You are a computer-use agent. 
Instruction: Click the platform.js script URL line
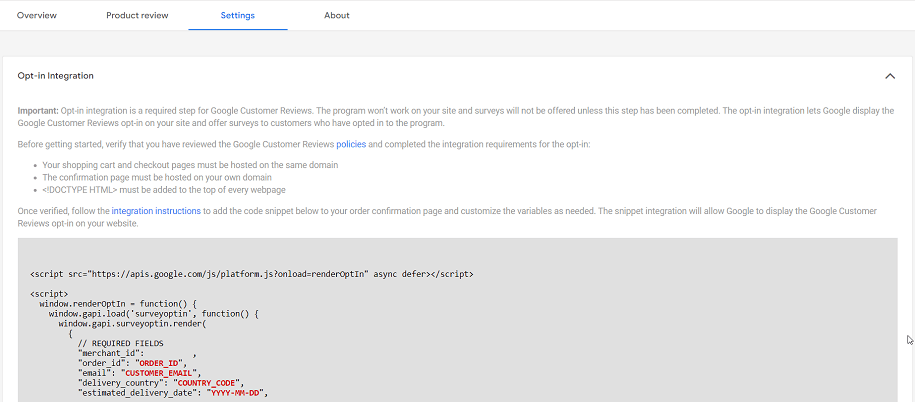(x=251, y=273)
